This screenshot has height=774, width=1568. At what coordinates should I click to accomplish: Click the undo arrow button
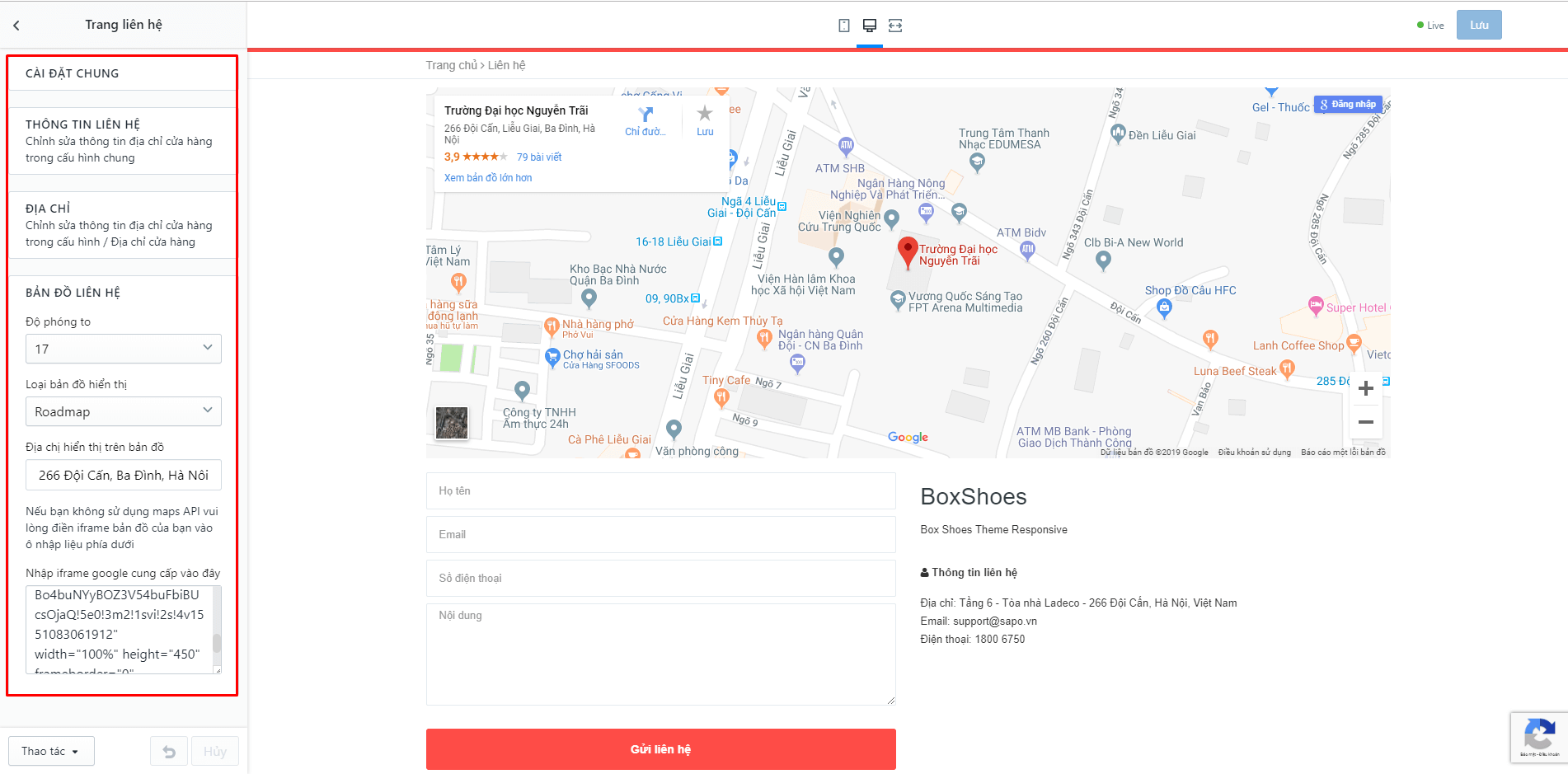click(x=169, y=751)
